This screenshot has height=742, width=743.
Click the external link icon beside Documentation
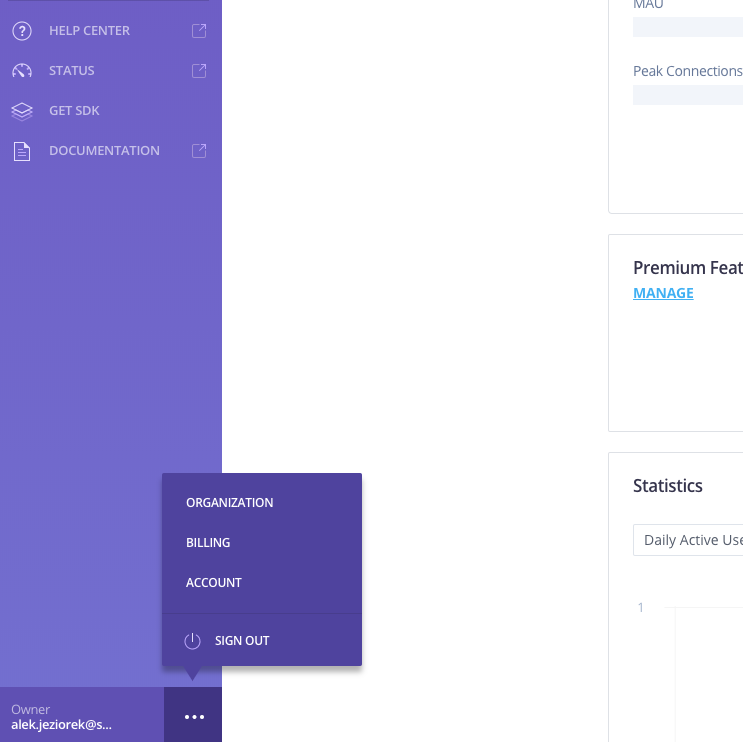coord(199,151)
